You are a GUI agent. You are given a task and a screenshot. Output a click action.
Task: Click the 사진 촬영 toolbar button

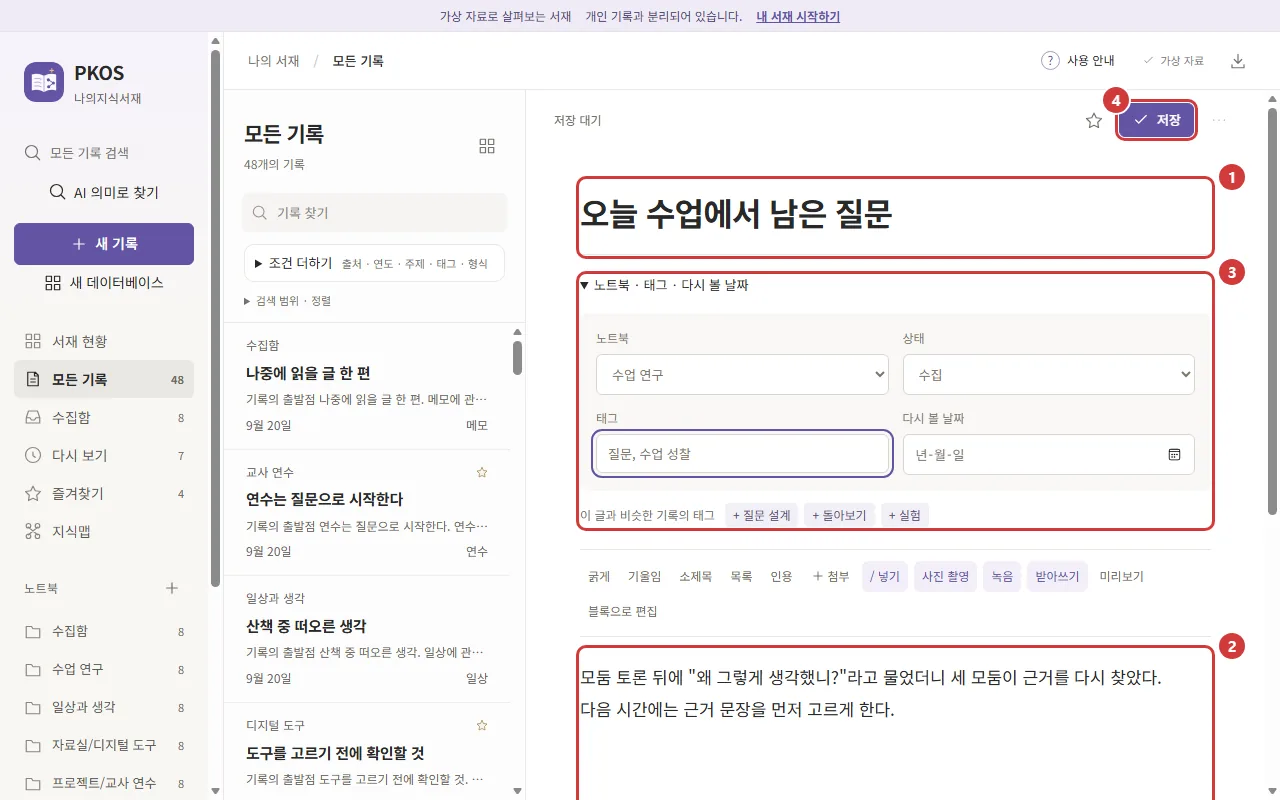point(945,576)
